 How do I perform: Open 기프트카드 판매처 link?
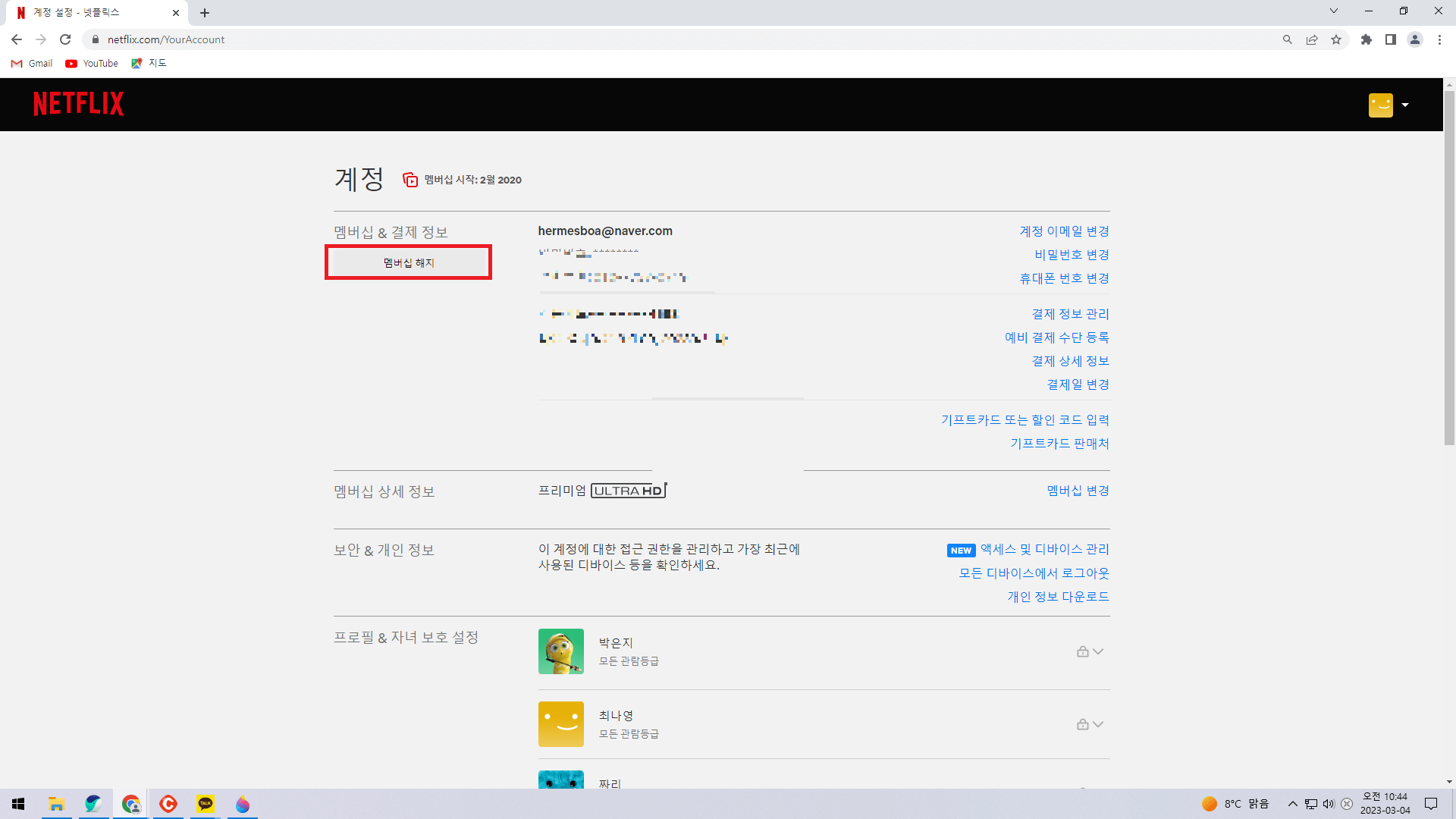(x=1059, y=444)
